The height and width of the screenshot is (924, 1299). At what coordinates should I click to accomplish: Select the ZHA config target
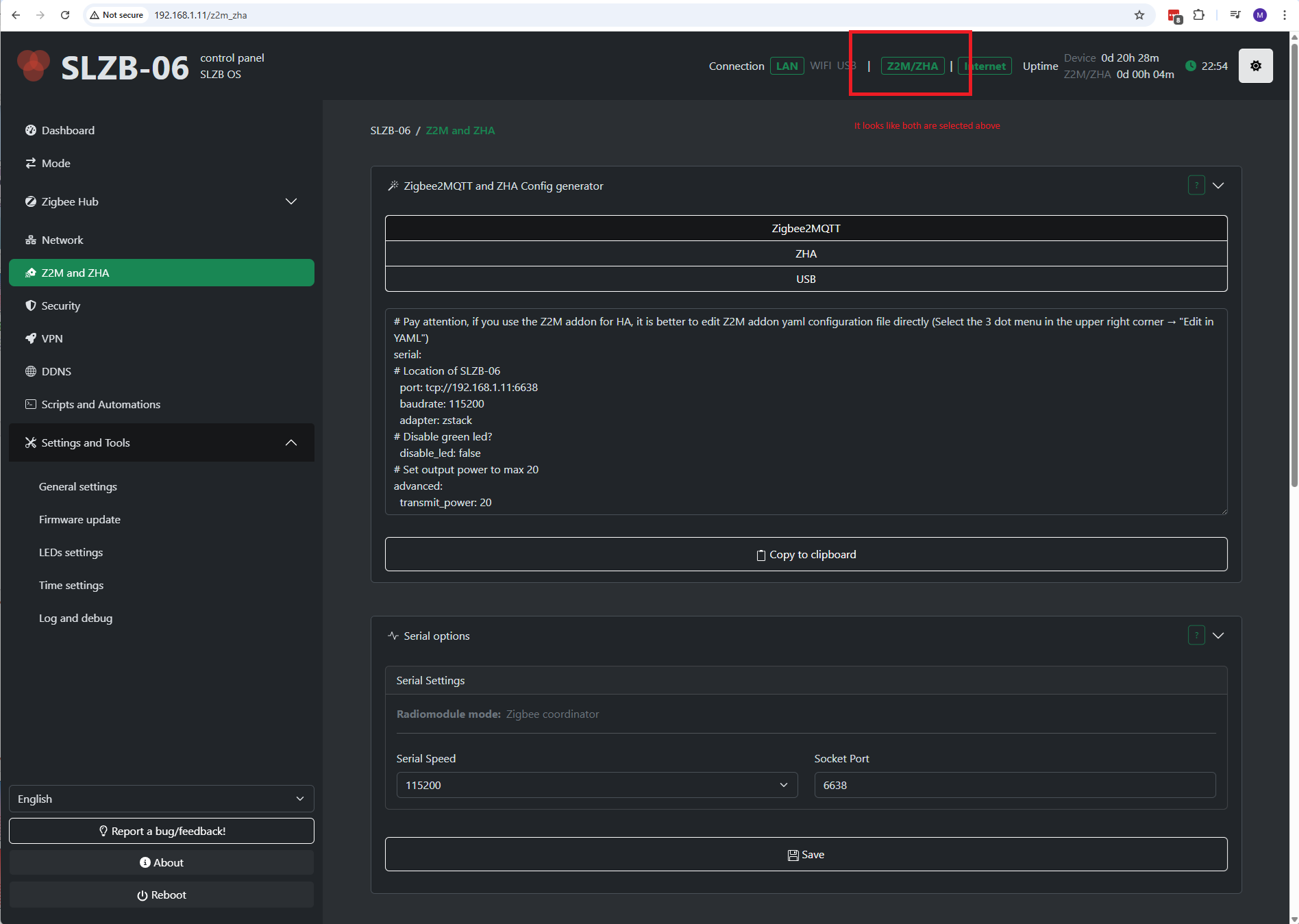(x=806, y=253)
